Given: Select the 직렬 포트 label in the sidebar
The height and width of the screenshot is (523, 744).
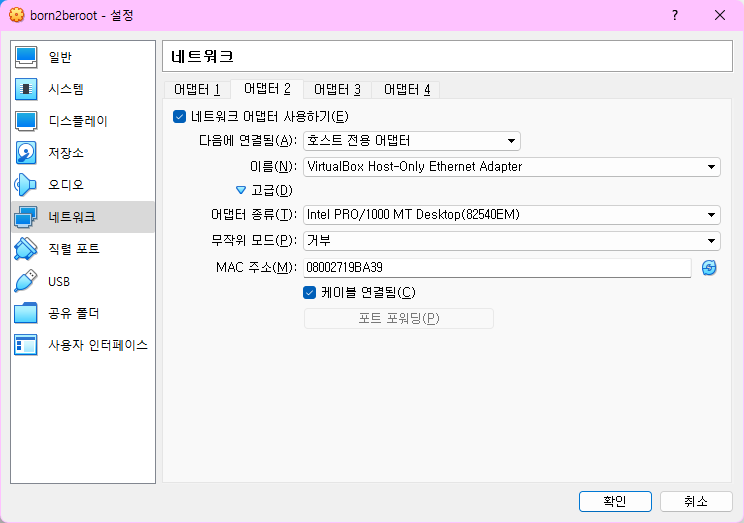Looking at the screenshot, I should click(74, 249).
